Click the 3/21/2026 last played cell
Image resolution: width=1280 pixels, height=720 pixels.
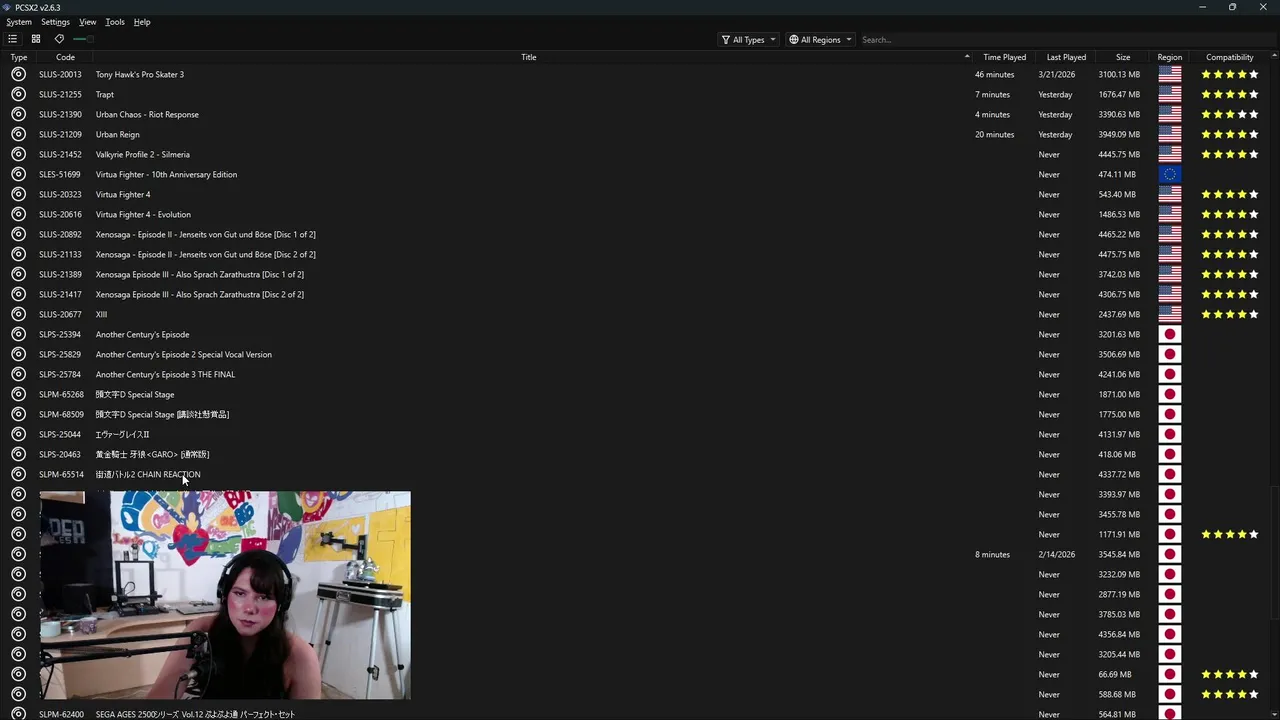point(1055,74)
